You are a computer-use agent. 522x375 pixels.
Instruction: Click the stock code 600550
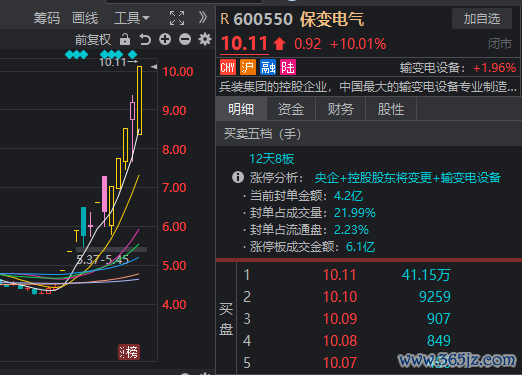click(263, 19)
